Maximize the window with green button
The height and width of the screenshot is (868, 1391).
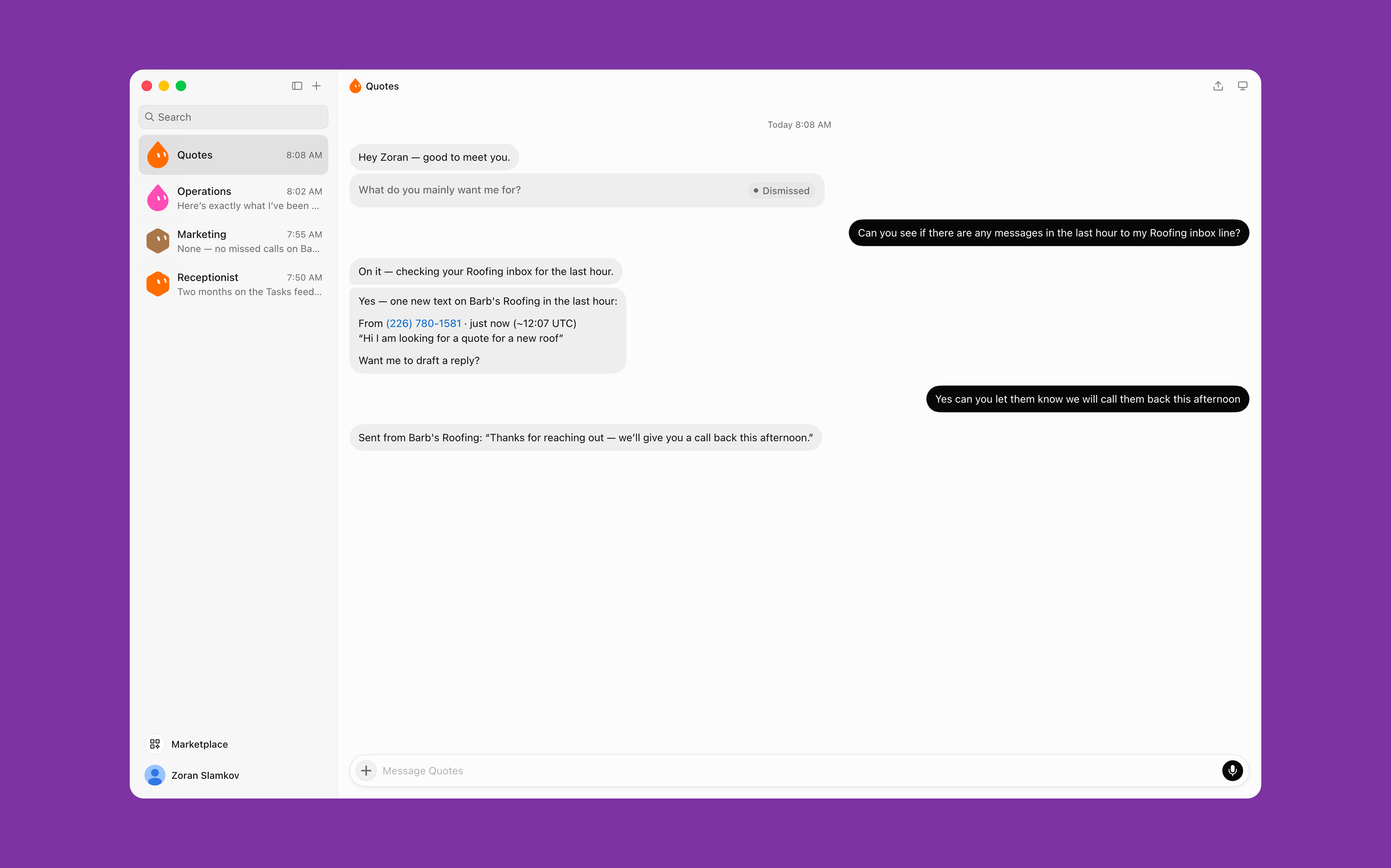181,86
